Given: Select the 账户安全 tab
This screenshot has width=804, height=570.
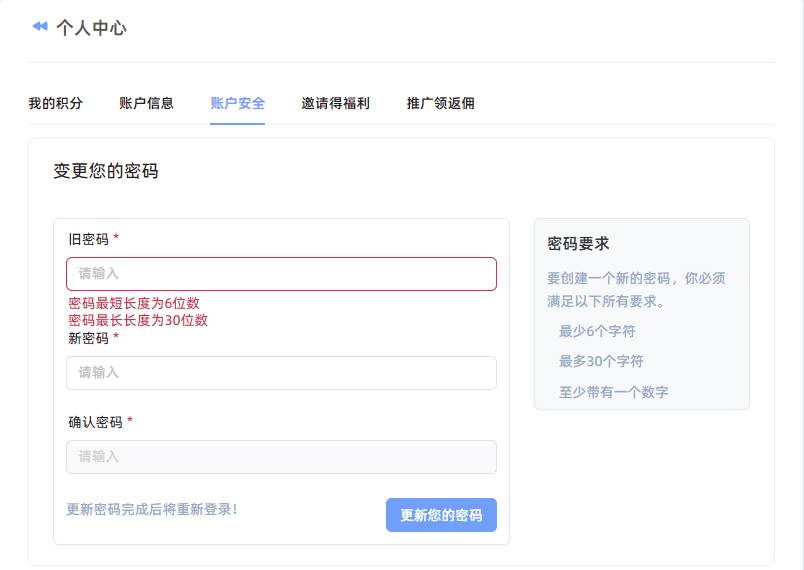Looking at the screenshot, I should pyautogui.click(x=237, y=104).
